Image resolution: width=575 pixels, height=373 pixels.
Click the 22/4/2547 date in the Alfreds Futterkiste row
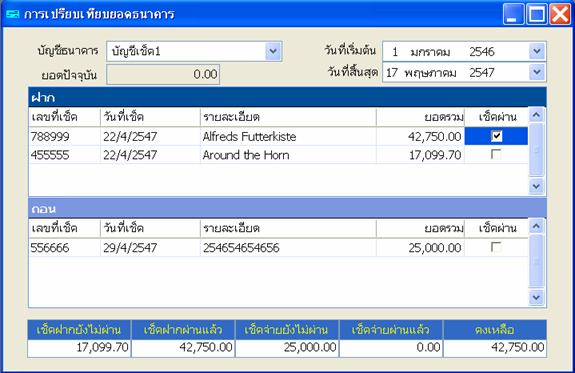tap(130, 137)
